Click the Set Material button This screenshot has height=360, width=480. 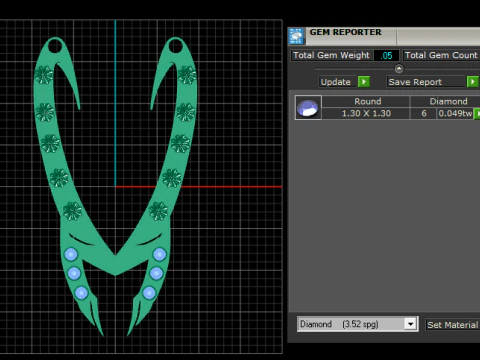452,325
